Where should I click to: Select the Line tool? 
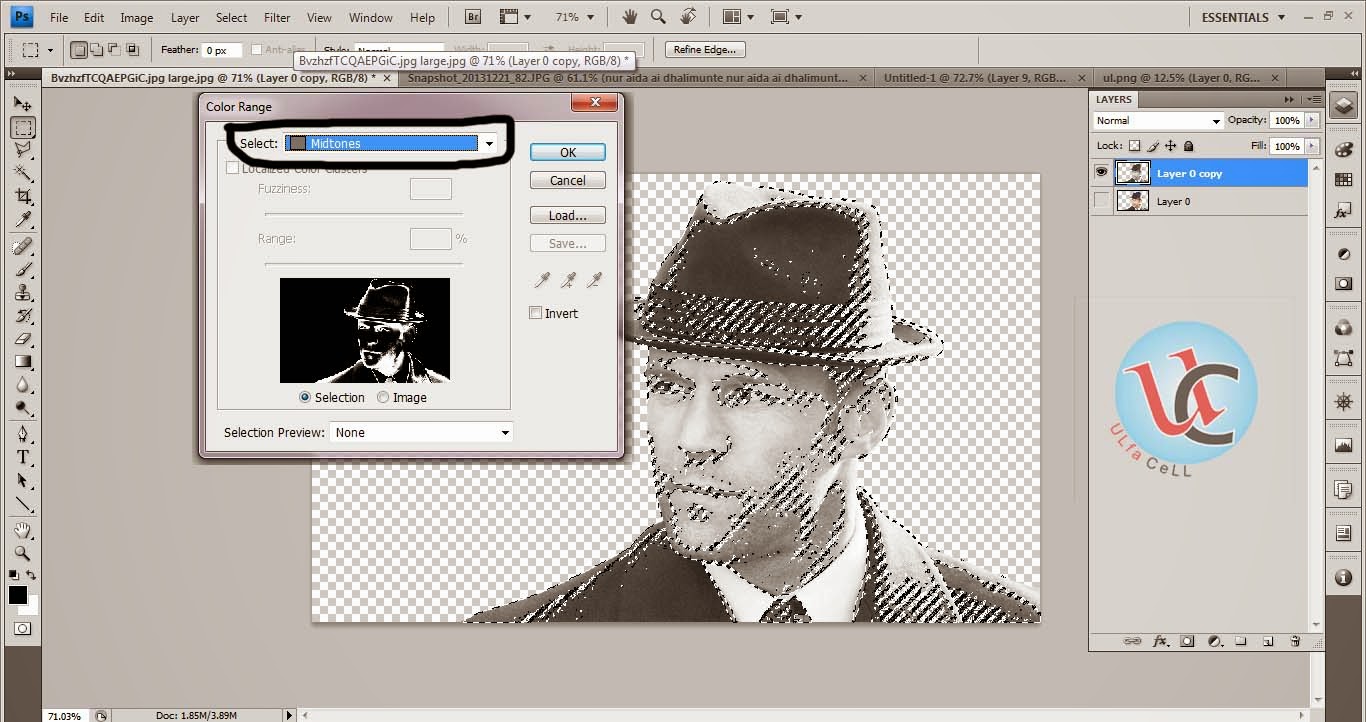tap(22, 503)
